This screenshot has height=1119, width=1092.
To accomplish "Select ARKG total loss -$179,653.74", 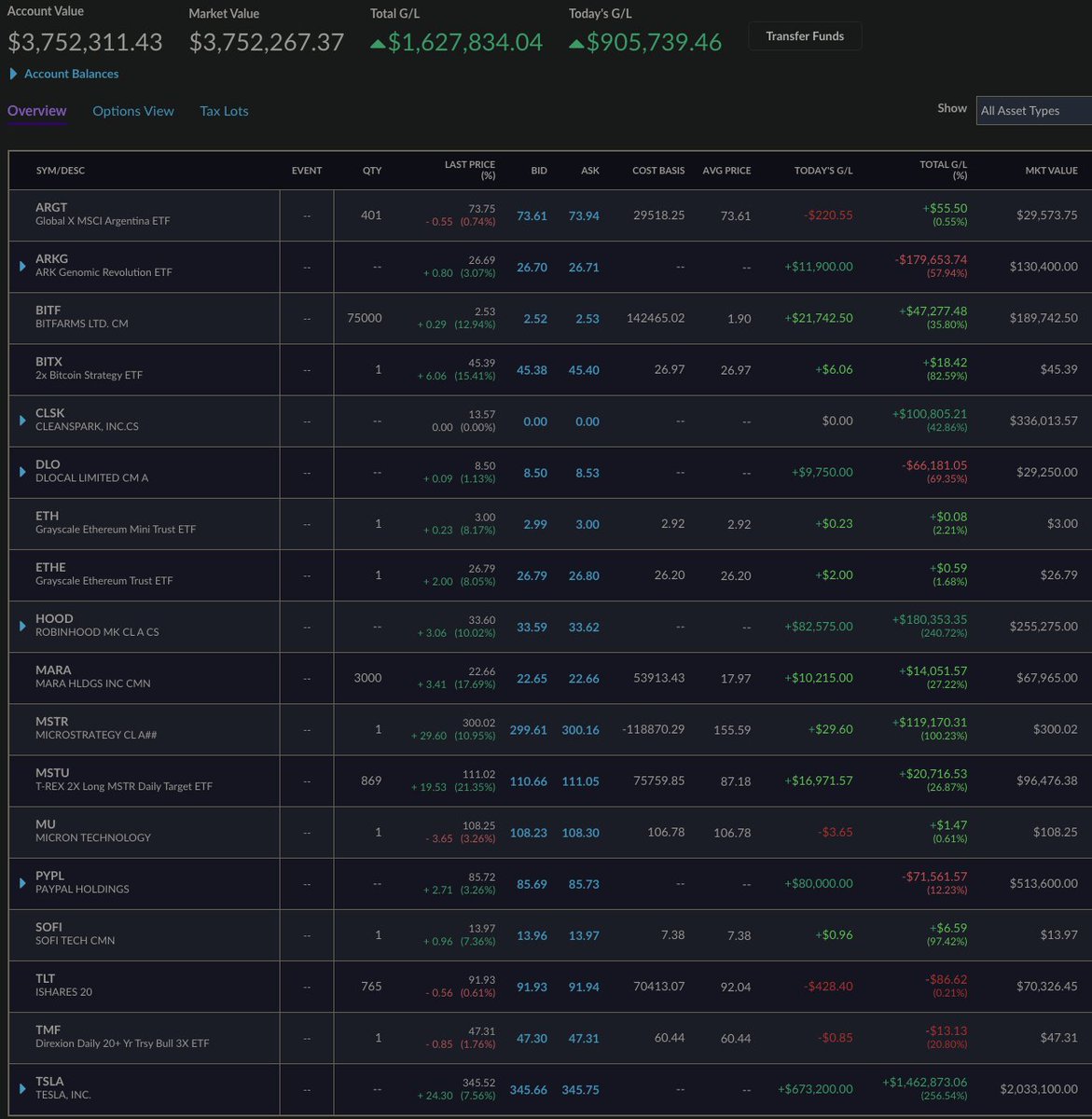I will pyautogui.click(x=931, y=259).
